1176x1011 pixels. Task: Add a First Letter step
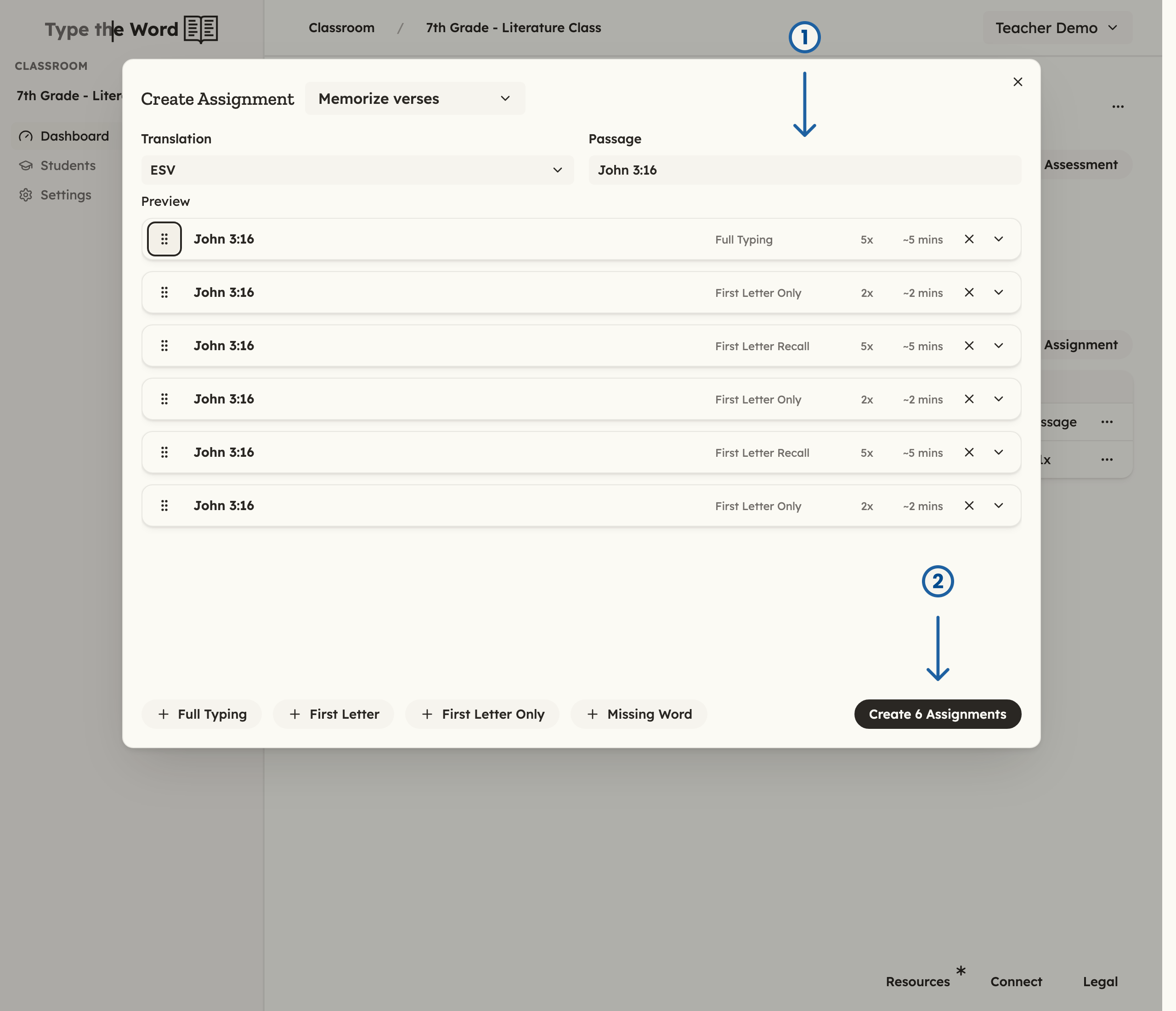click(334, 714)
